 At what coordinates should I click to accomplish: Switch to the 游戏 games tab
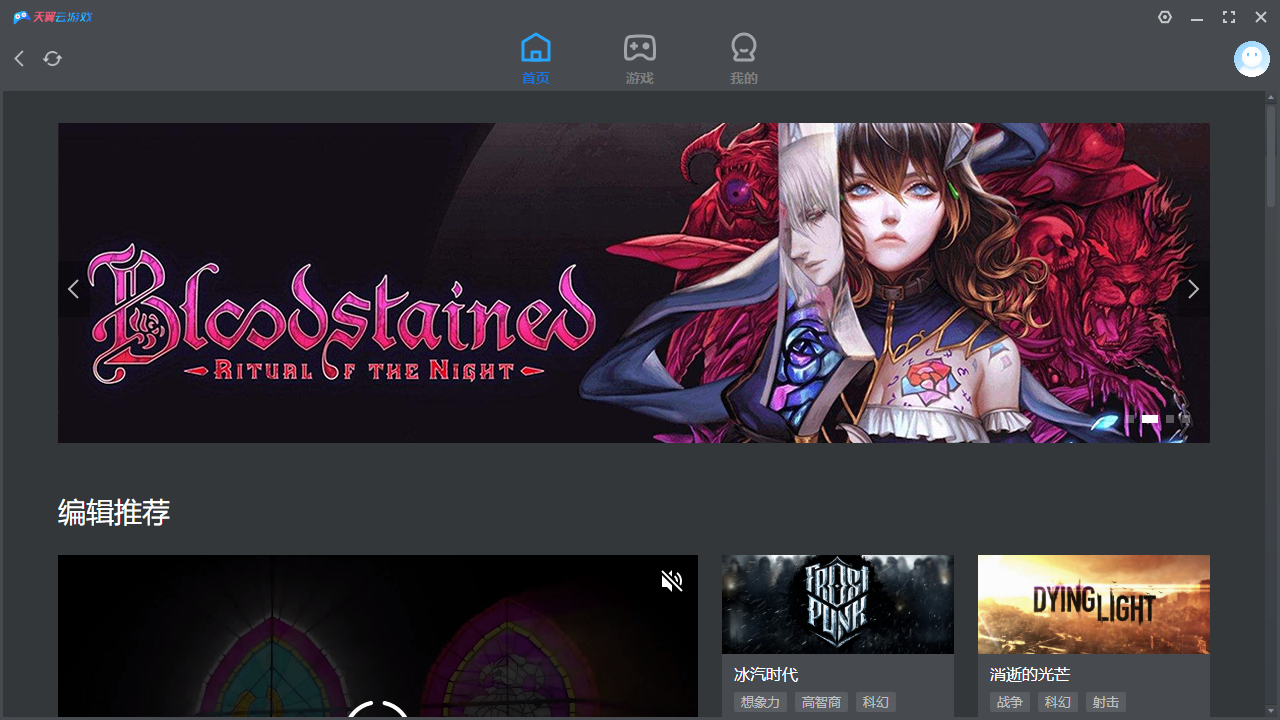[x=640, y=59]
